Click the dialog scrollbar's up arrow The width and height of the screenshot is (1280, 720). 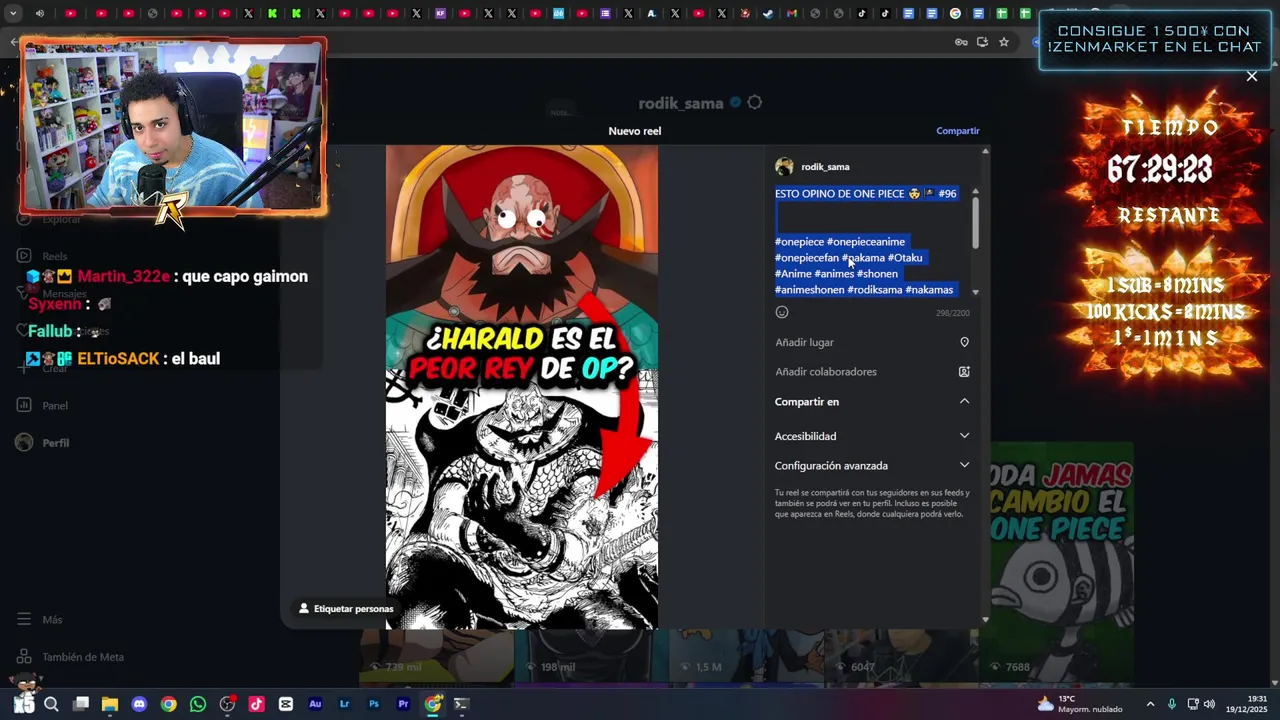985,151
